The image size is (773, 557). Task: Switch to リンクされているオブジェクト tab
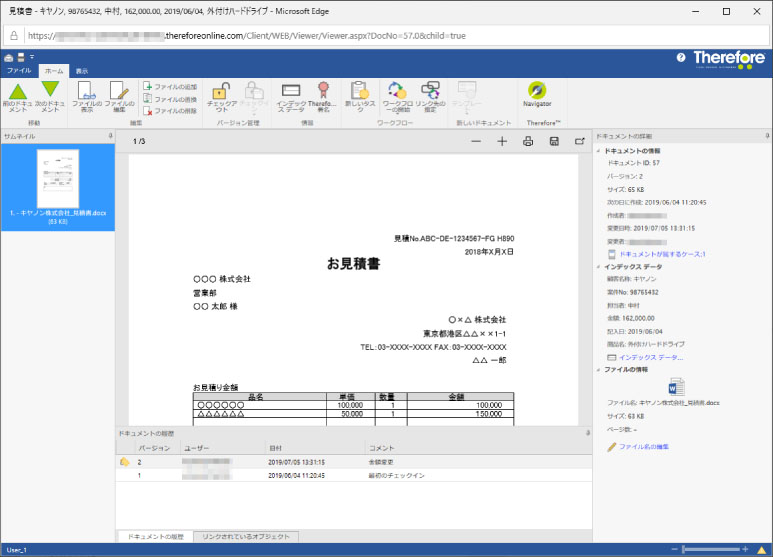tap(246, 537)
